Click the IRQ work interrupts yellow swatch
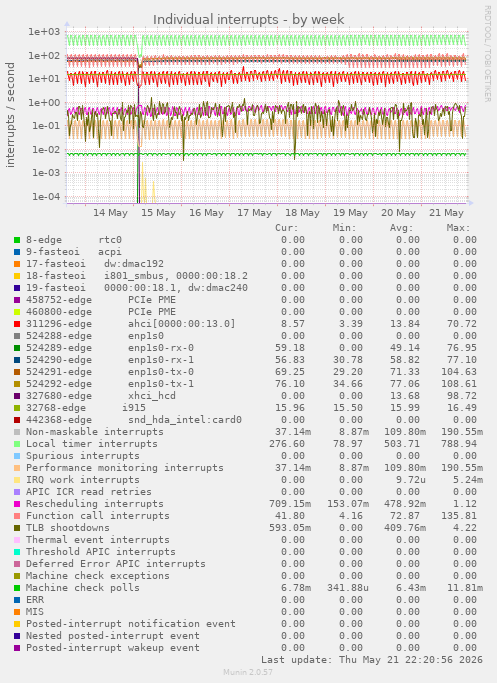This screenshot has width=497, height=683. pos(17,480)
